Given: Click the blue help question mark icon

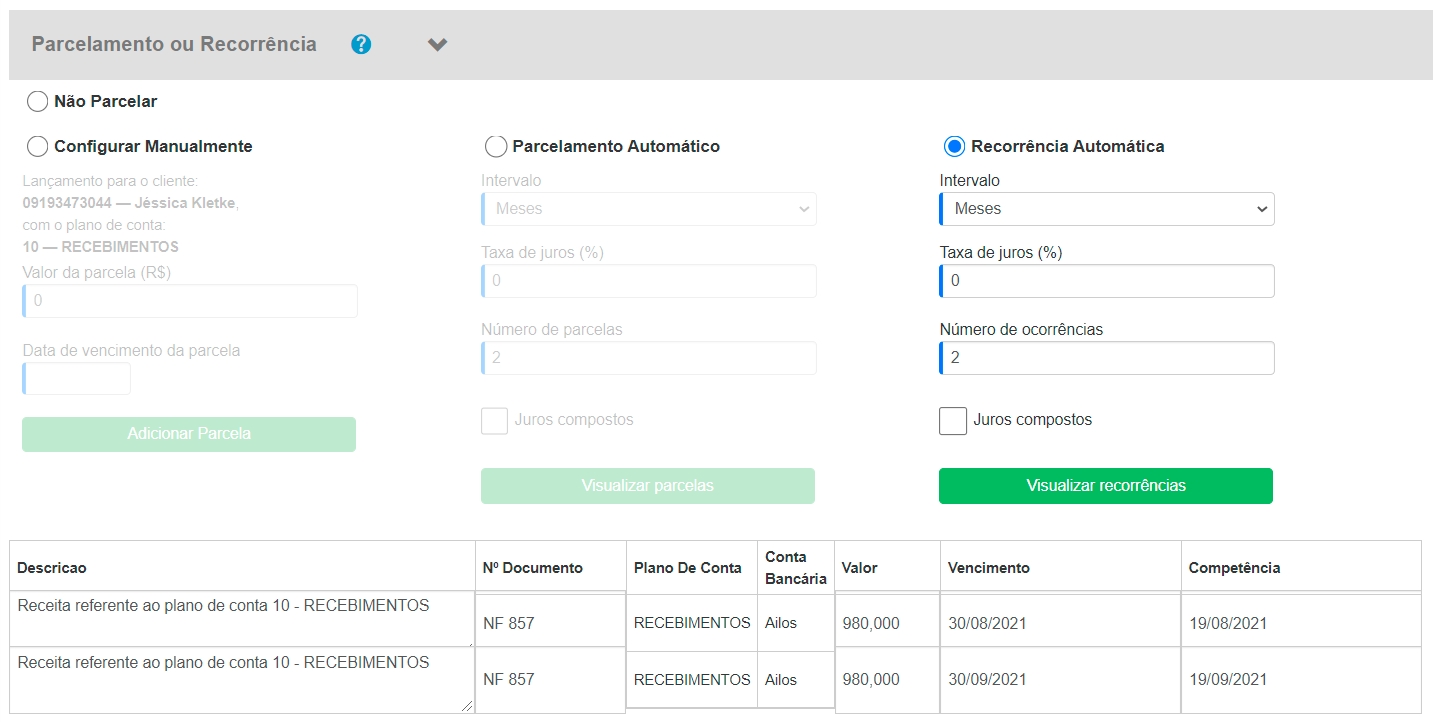Looking at the screenshot, I should [361, 44].
